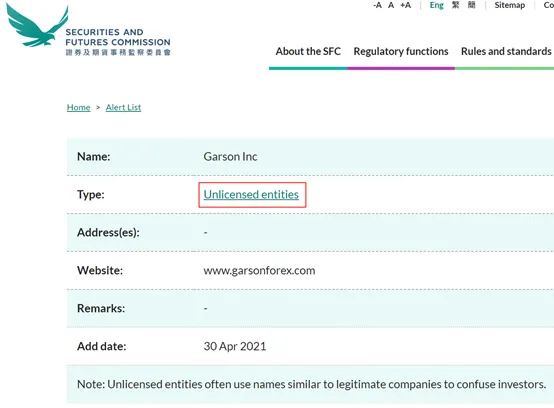Screen dimensions: 554x408
Task: Go to Home breadcrumb
Action: pyautogui.click(x=78, y=107)
